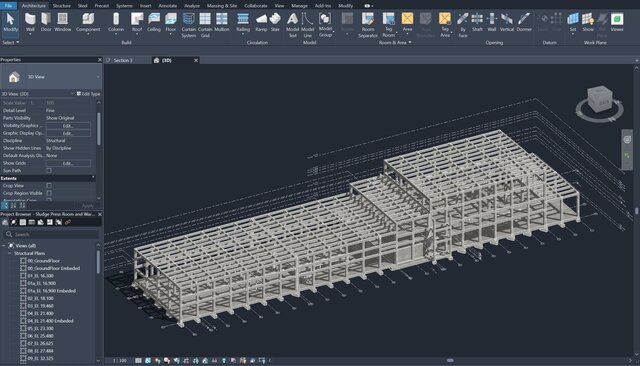Toggle the Sun Path checkbox

click(x=49, y=171)
